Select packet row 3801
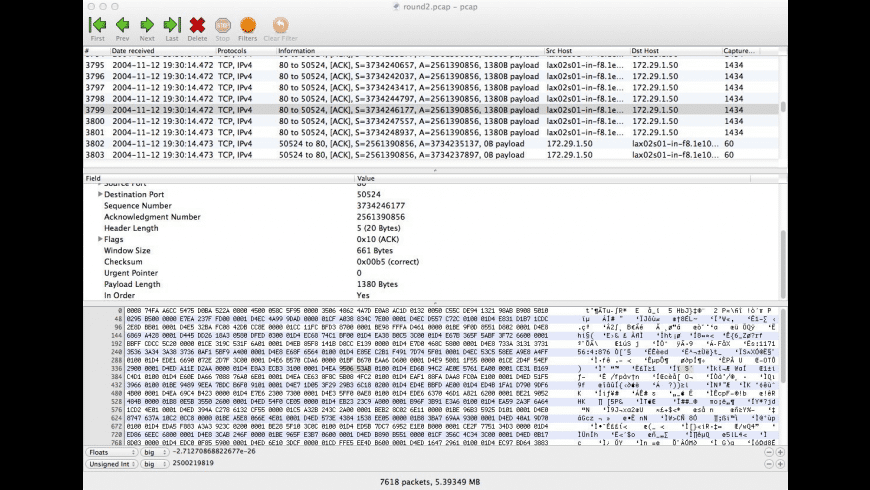The width and height of the screenshot is (870, 490). [x=431, y=132]
